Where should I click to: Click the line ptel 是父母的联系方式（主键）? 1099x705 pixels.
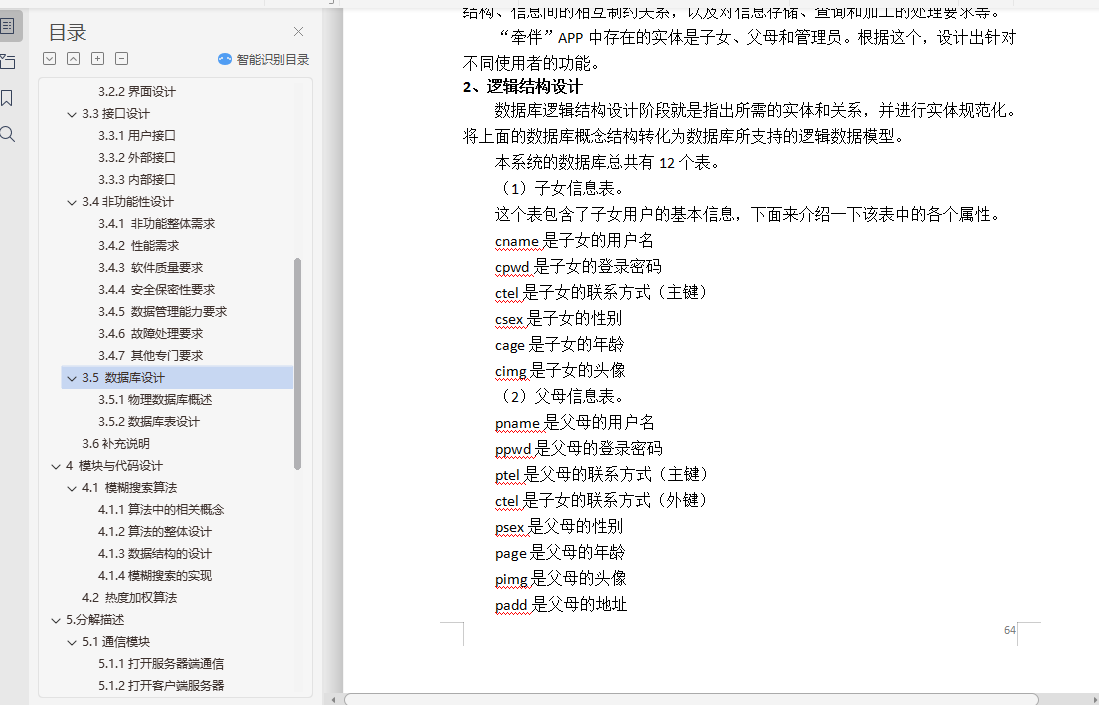point(604,475)
